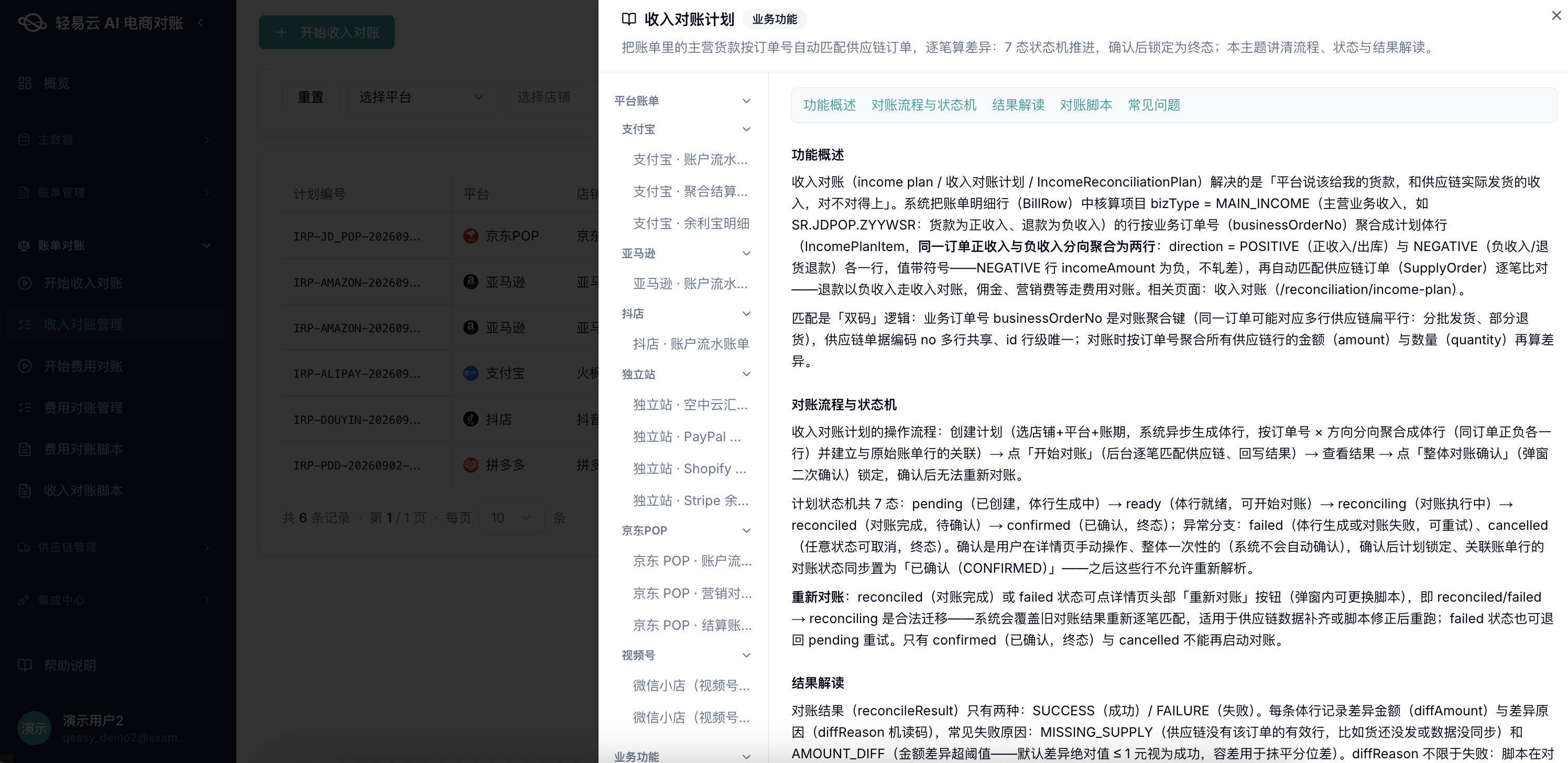The image size is (1568, 763).
Task: Click list icon next to 费用对账管理
Action: coord(25,407)
